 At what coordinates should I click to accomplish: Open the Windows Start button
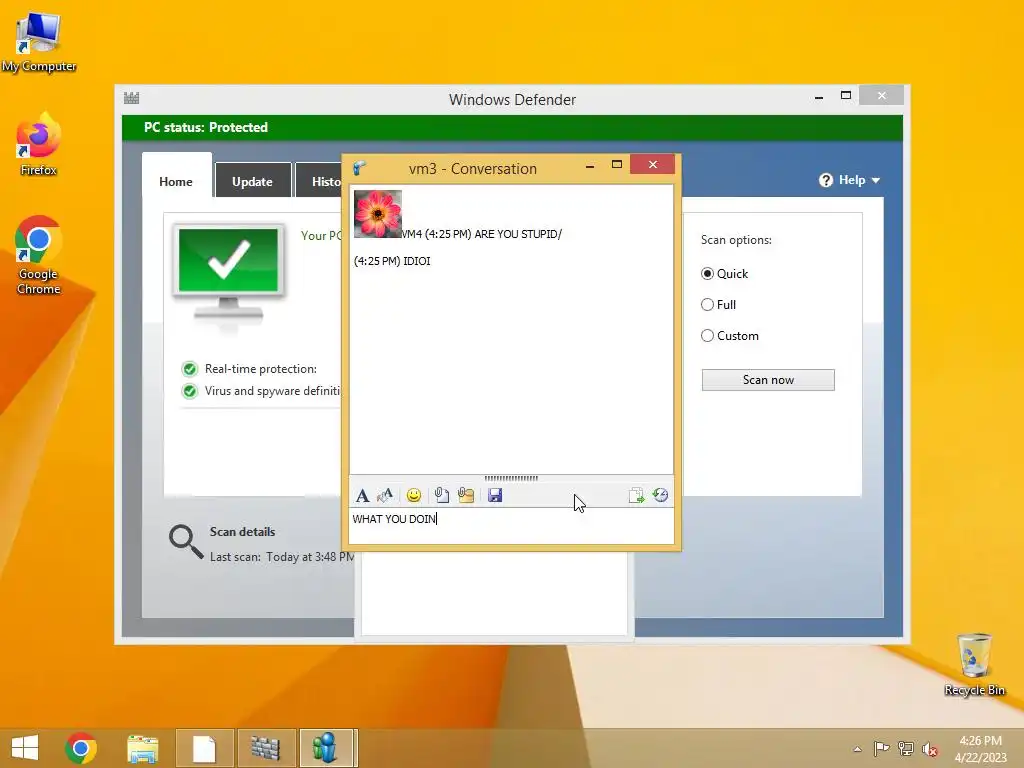(x=25, y=748)
